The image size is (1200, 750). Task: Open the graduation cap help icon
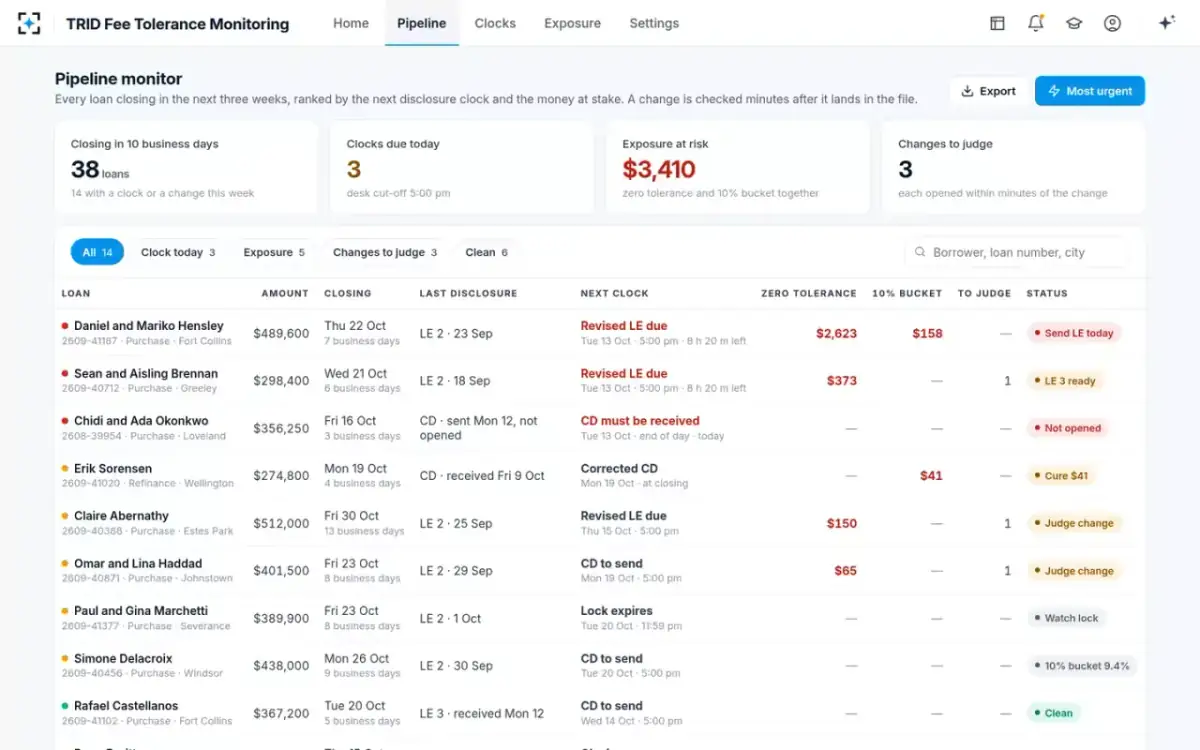(1074, 23)
